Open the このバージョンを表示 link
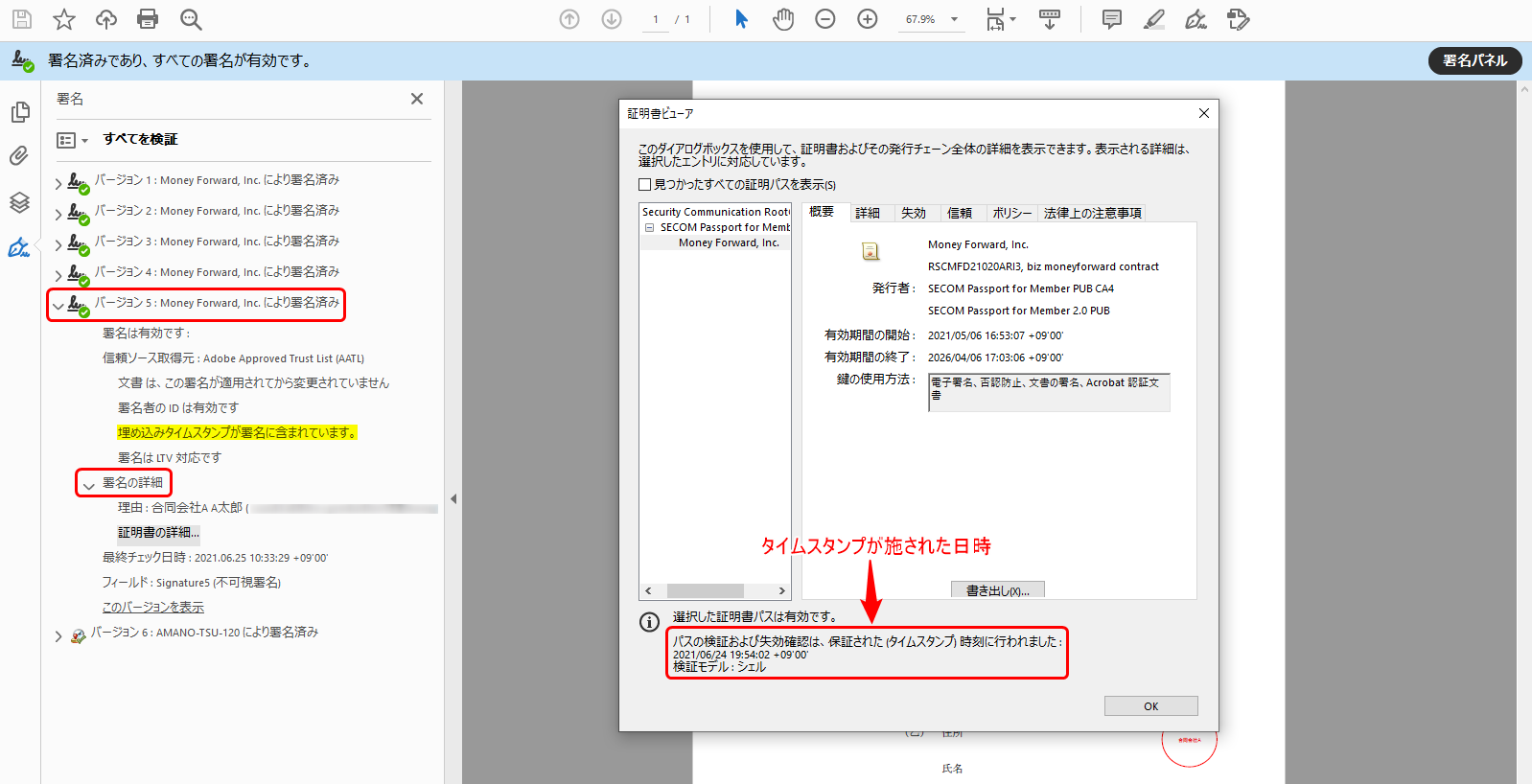Viewport: 1532px width, 784px height. tap(153, 607)
